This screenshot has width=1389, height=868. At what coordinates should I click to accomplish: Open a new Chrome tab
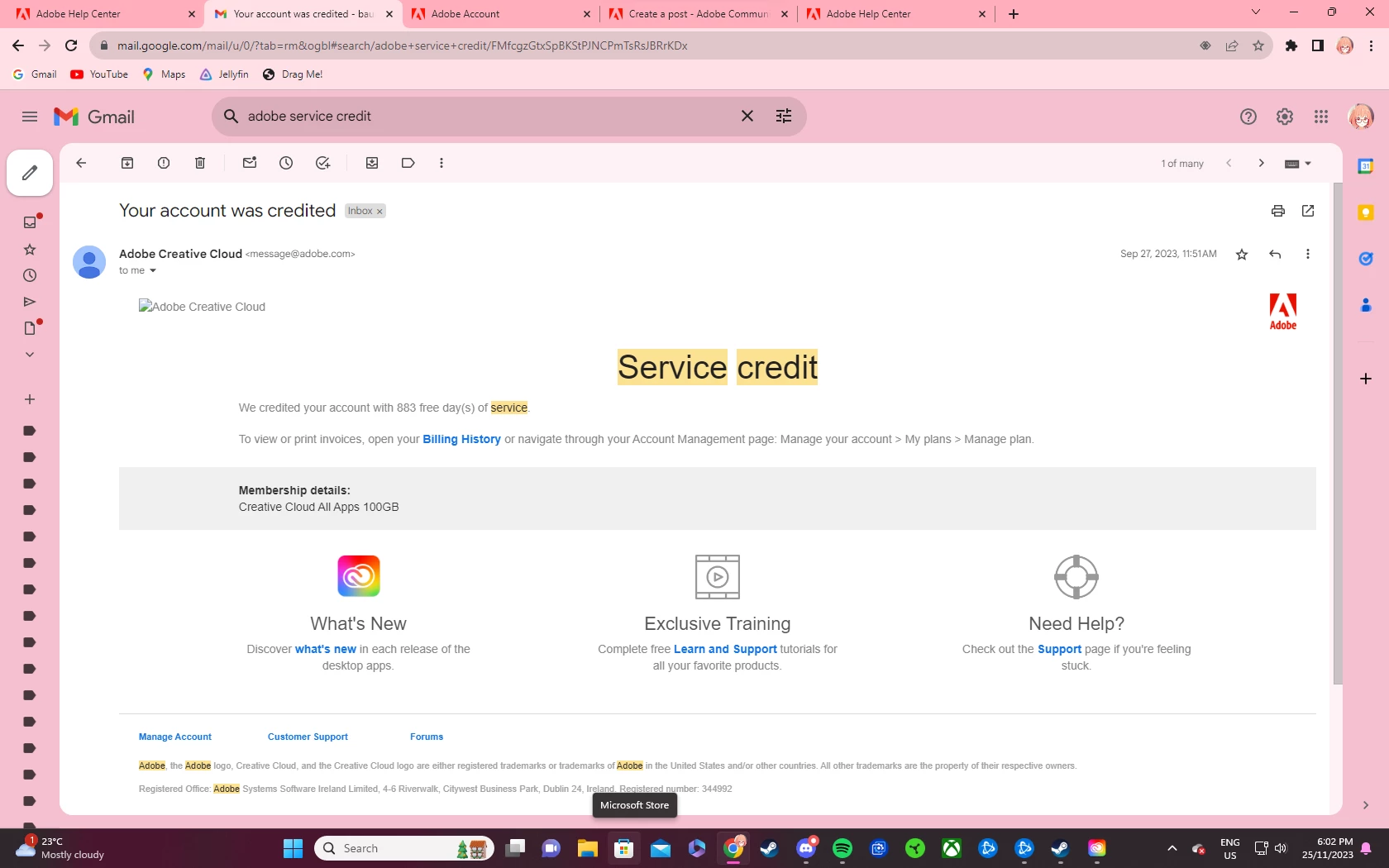(1014, 14)
